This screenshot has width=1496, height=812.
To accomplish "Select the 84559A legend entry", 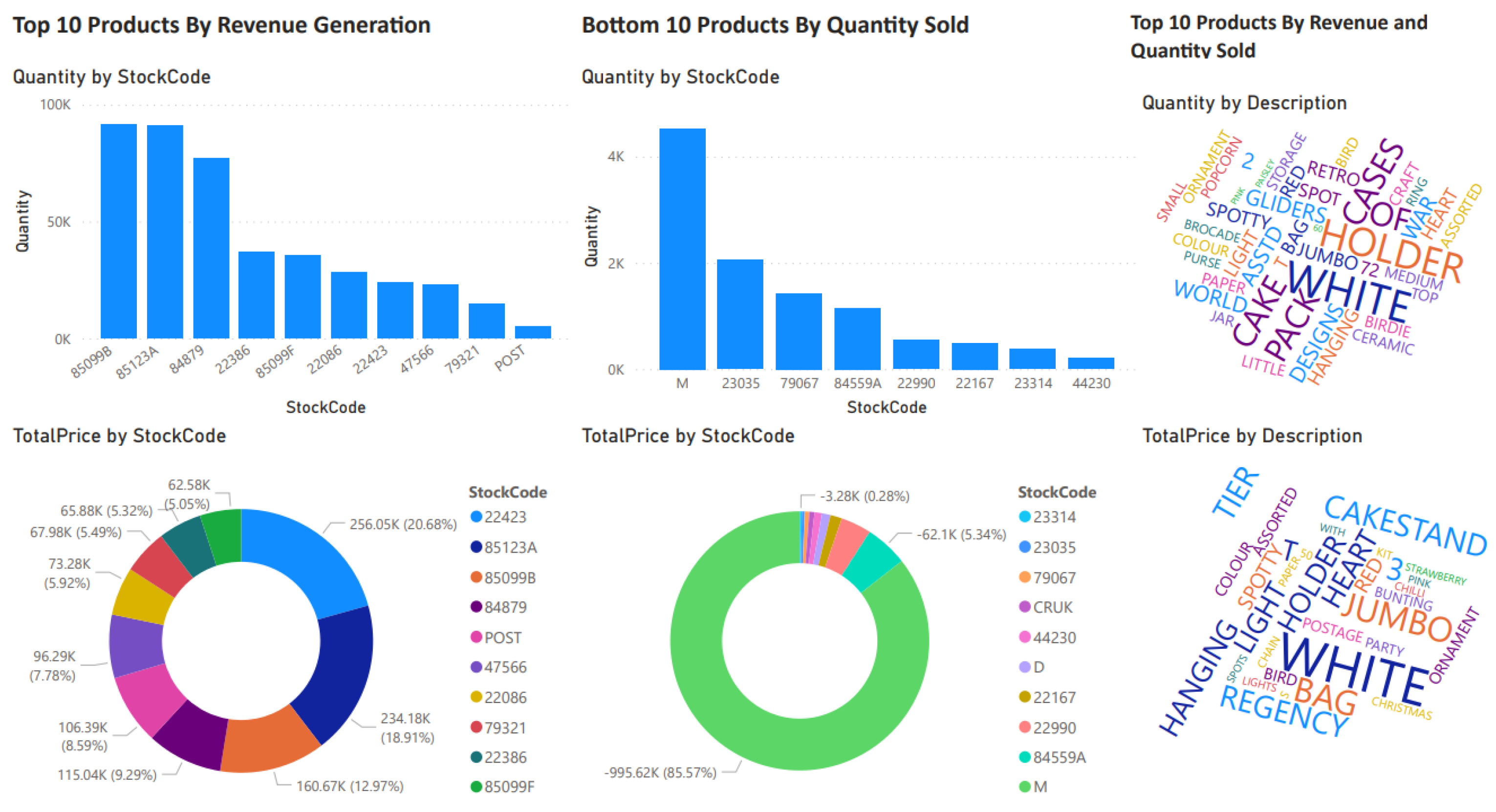I will (1059, 757).
